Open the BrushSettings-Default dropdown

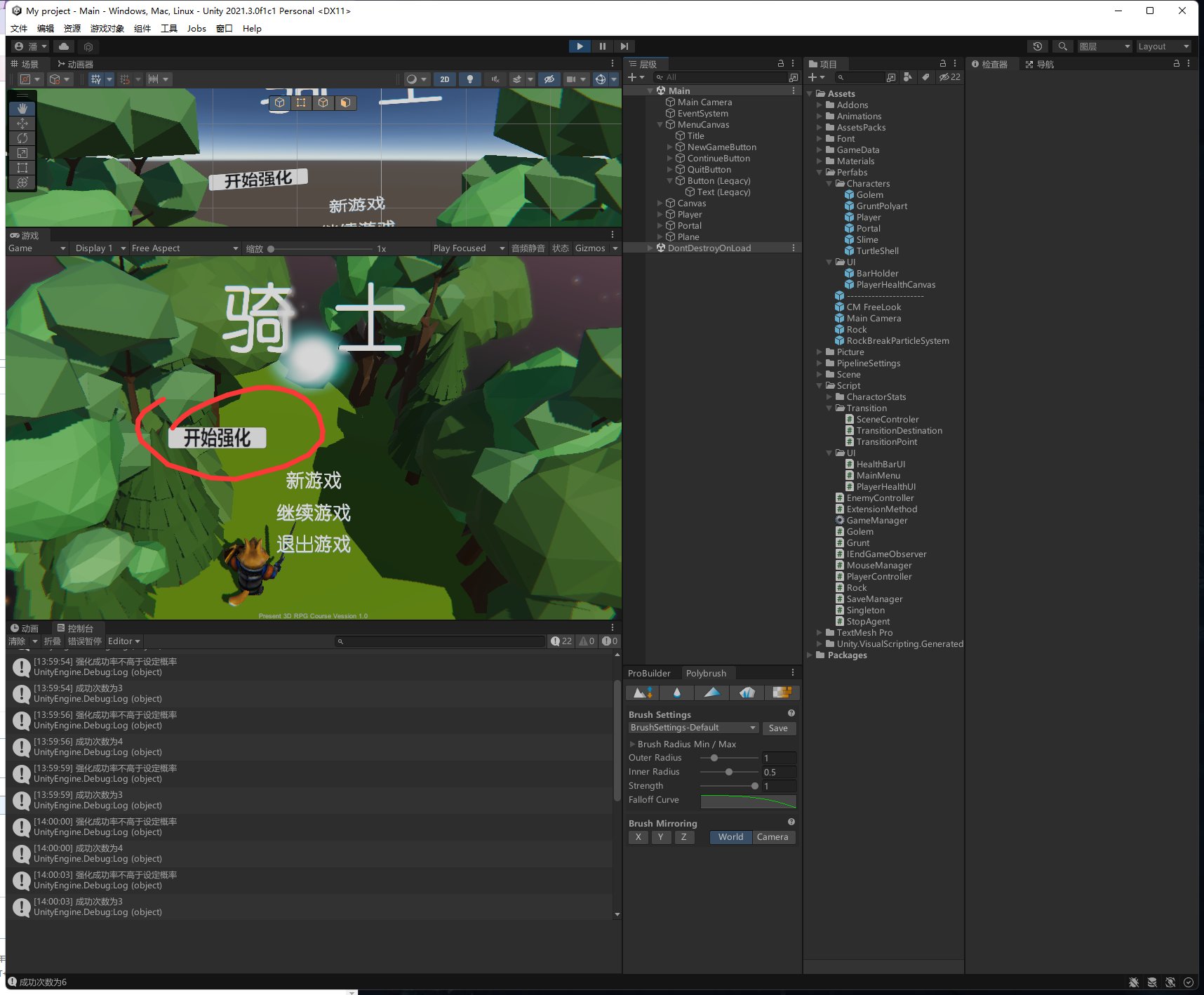tap(693, 728)
